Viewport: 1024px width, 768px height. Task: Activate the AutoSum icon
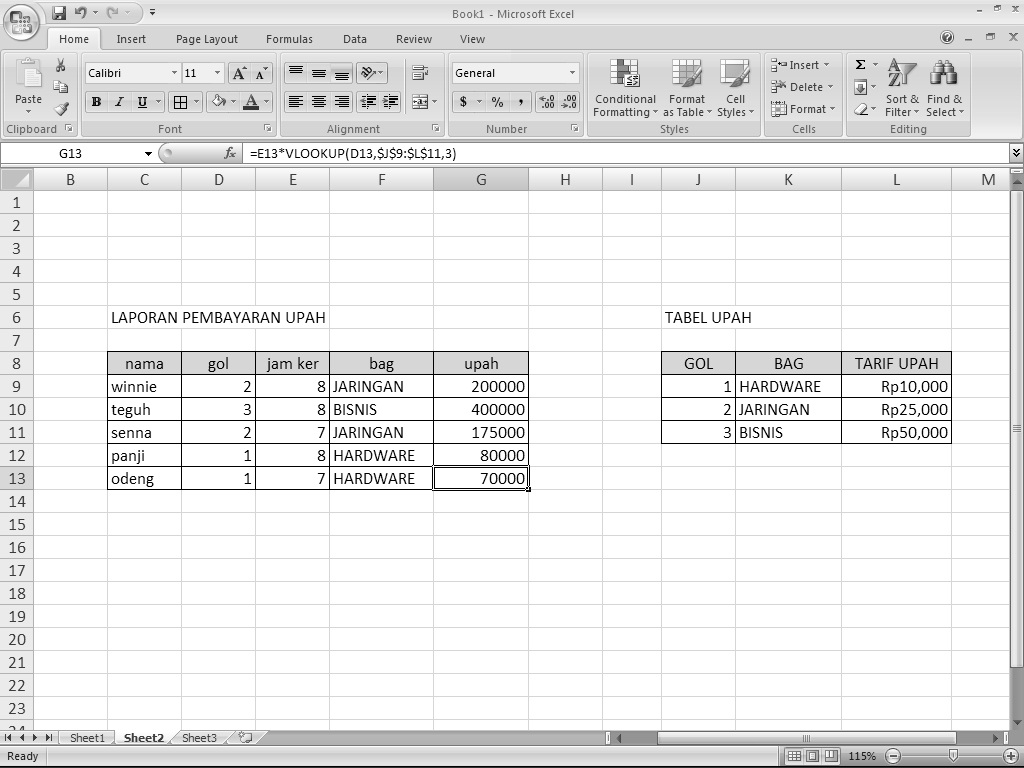coord(858,64)
